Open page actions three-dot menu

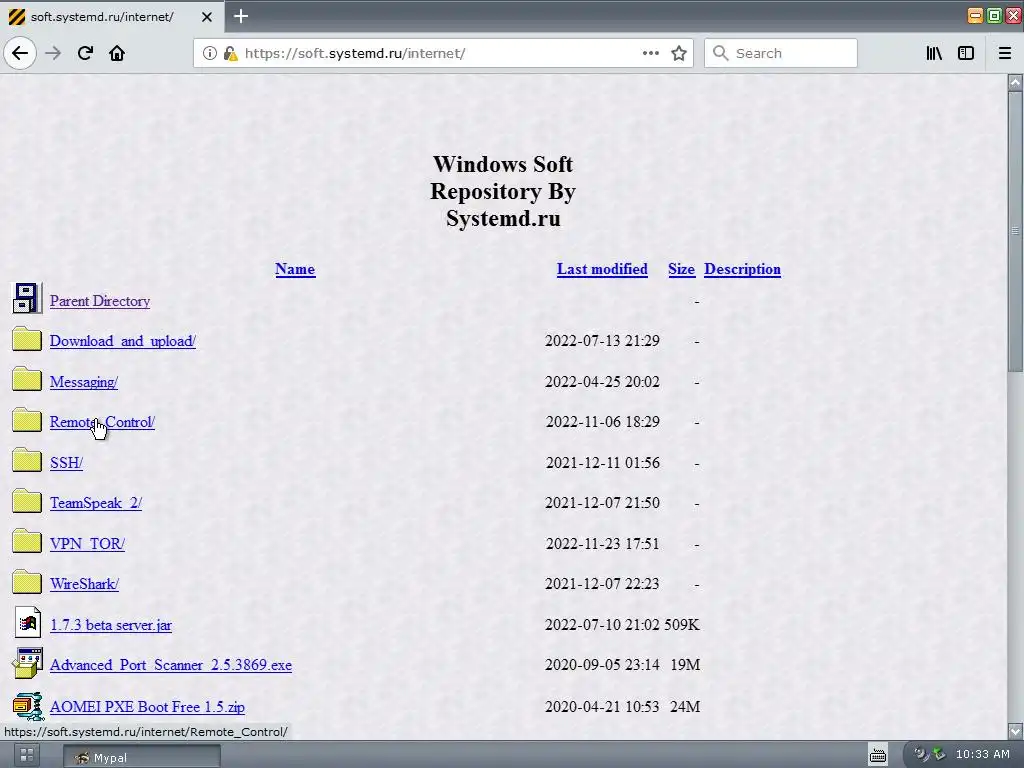point(650,53)
